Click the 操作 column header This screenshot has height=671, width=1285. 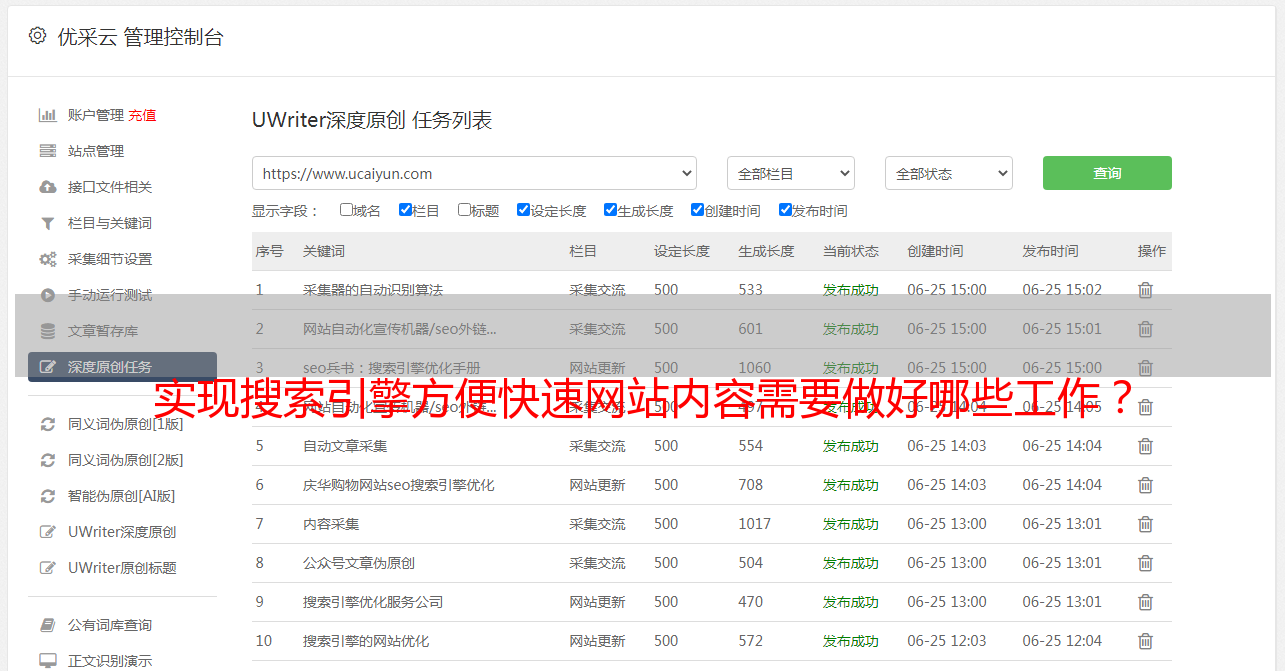pos(1152,251)
